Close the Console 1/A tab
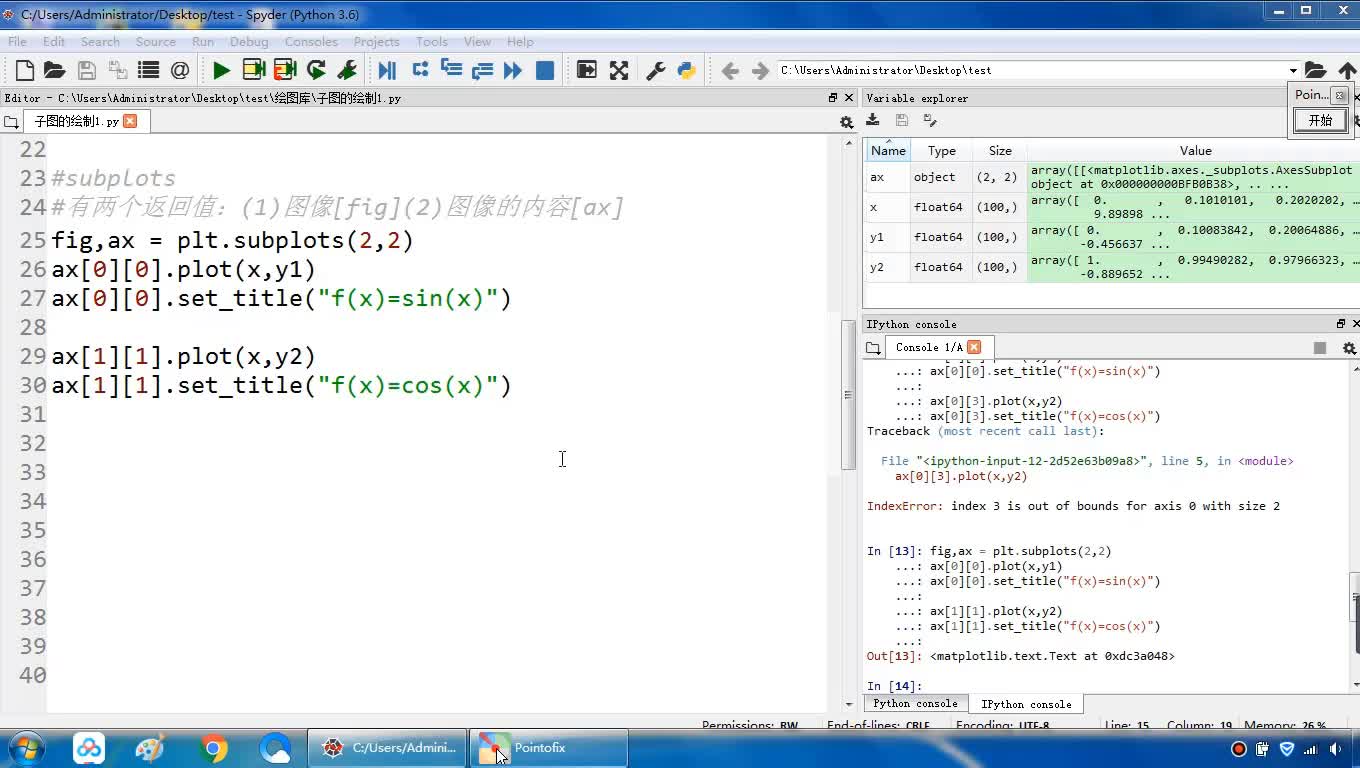The height and width of the screenshot is (768, 1360). point(974,347)
